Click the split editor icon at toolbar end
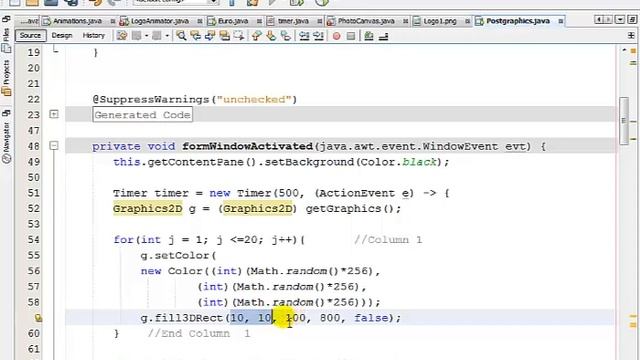Image resolution: width=640 pixels, height=360 pixels. tap(631, 36)
